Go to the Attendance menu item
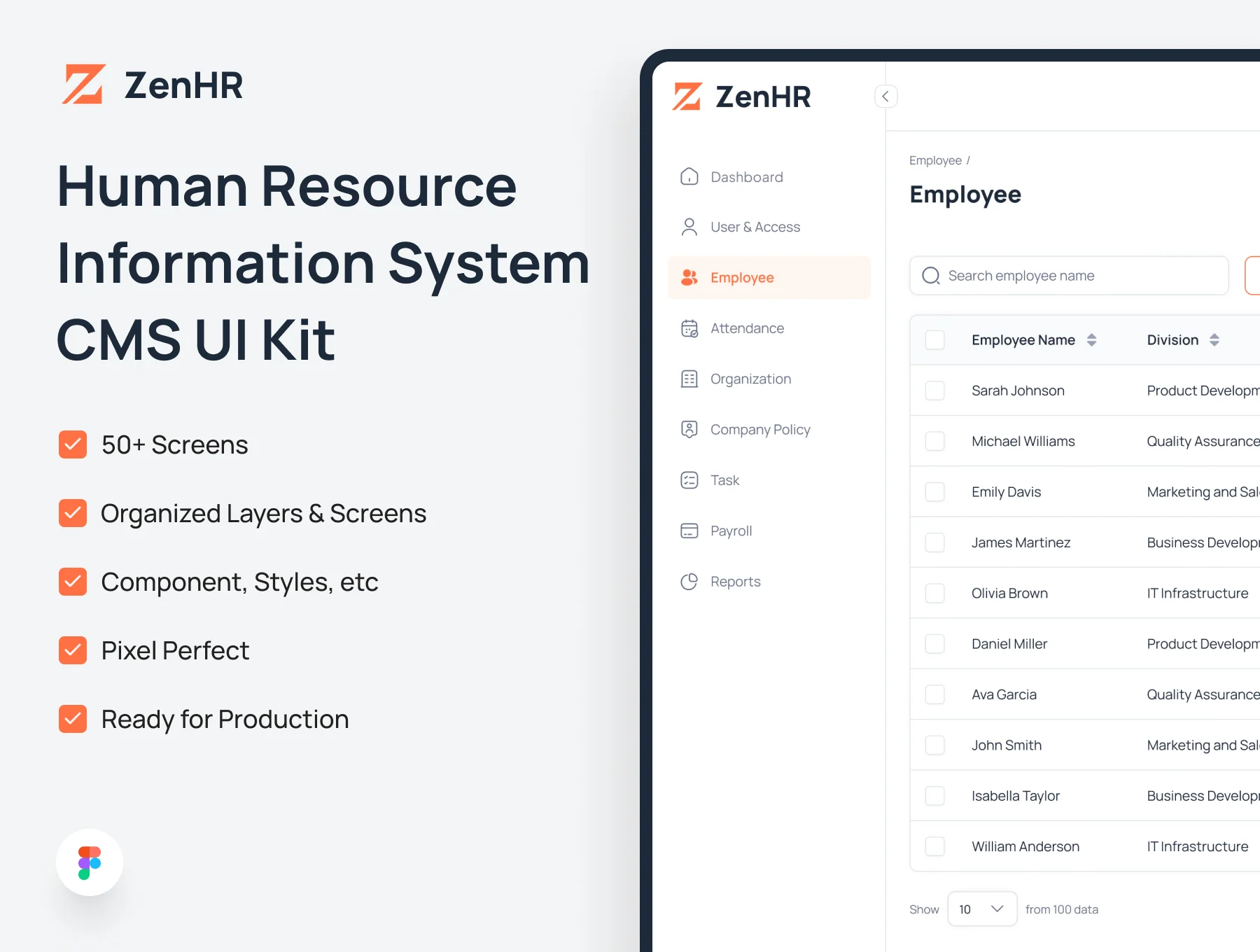The image size is (1260, 952). (769, 328)
